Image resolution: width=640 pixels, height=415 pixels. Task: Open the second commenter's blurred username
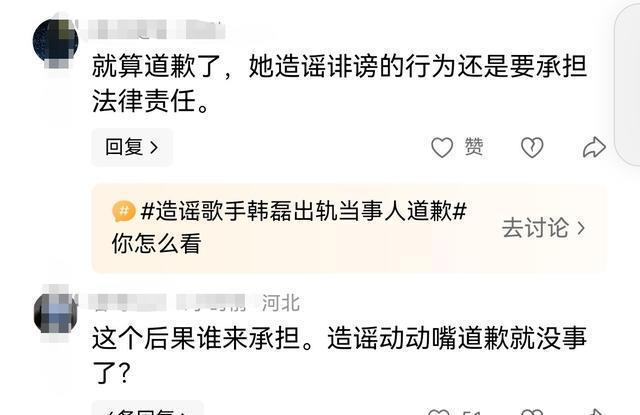pos(167,303)
